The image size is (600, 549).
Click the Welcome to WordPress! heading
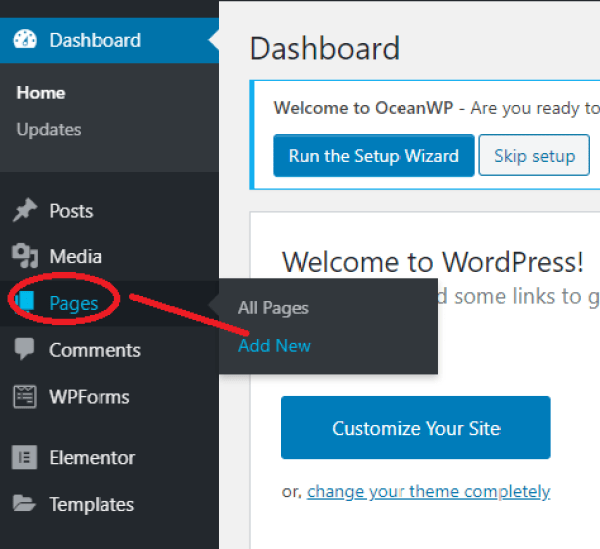click(433, 262)
